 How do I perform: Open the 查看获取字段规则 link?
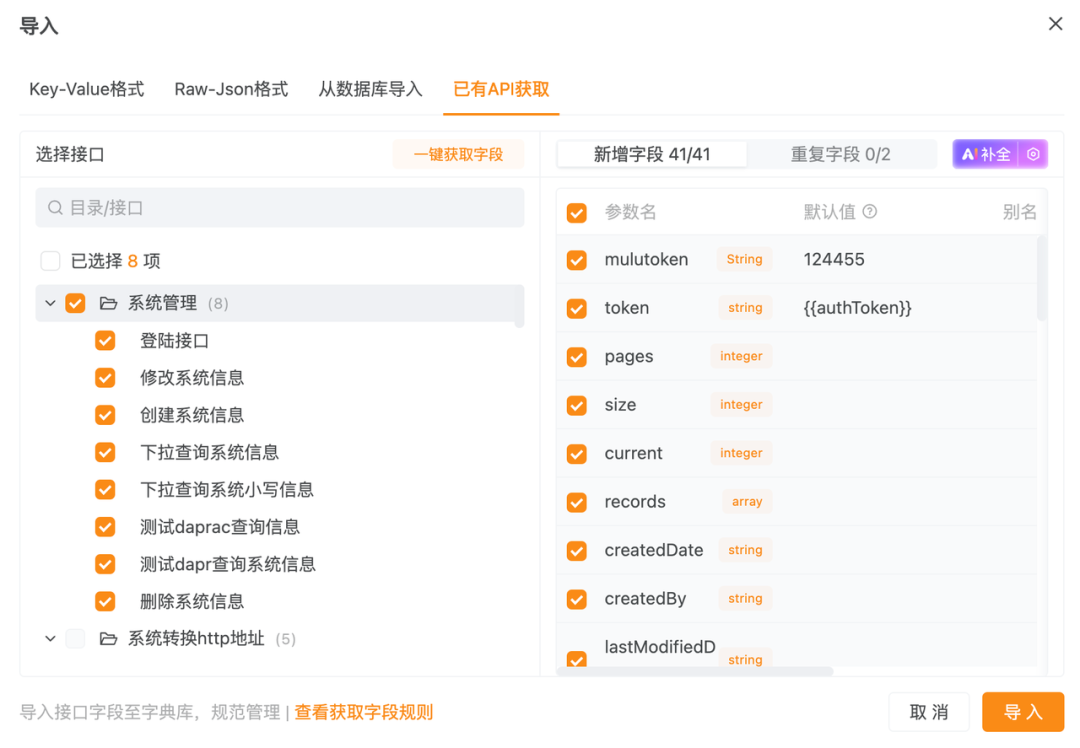(363, 711)
